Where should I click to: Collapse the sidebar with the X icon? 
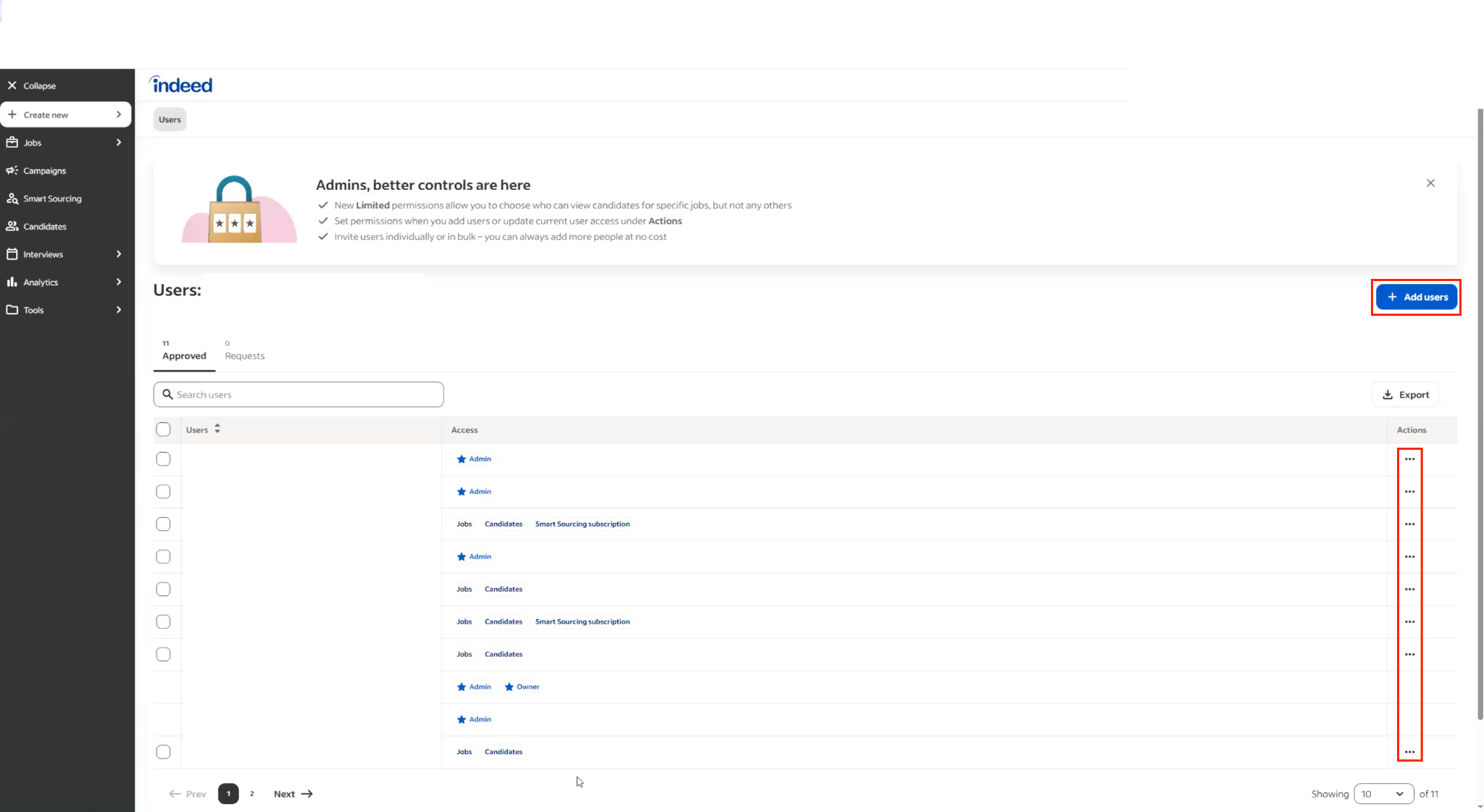point(12,85)
